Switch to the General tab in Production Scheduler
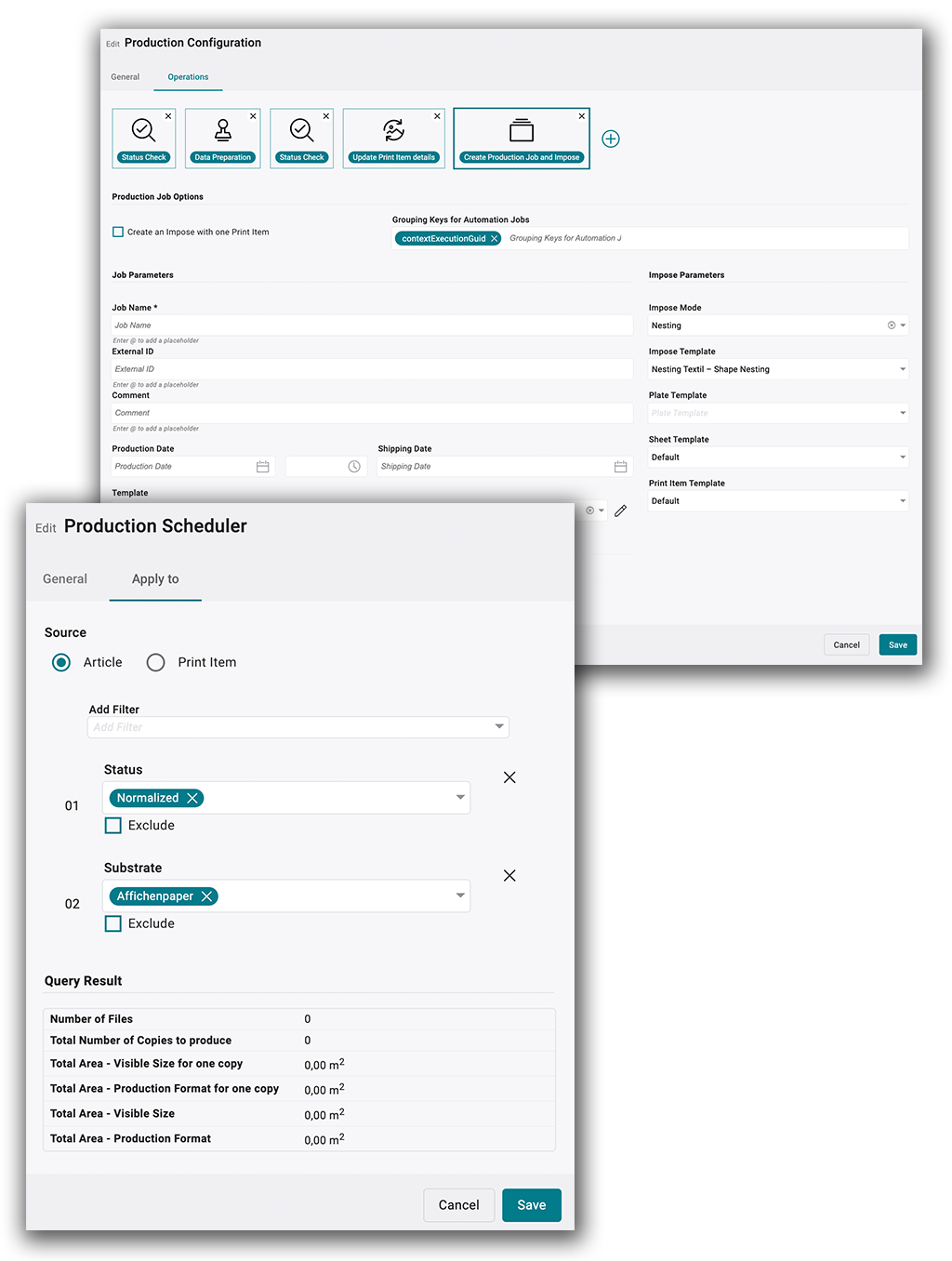 (65, 578)
